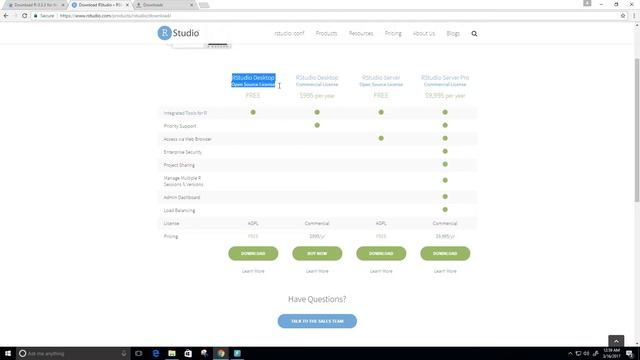The width and height of the screenshot is (640, 360).
Task: Open the rstudio::conf menu item
Action: tap(289, 33)
